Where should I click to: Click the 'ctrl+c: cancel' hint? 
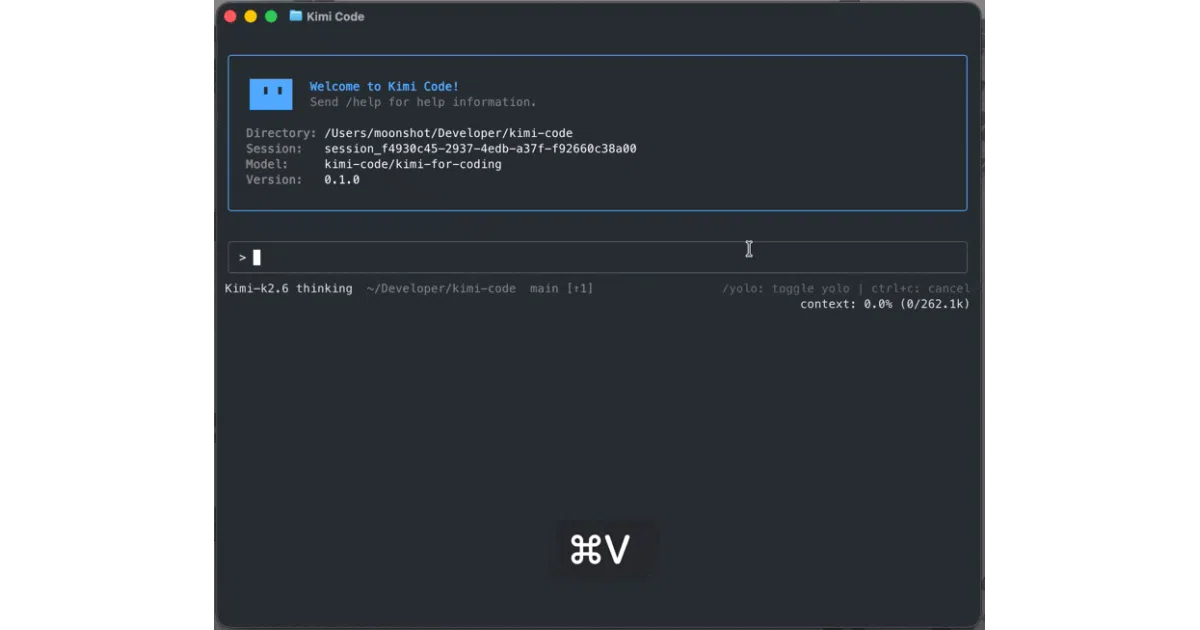[920, 288]
